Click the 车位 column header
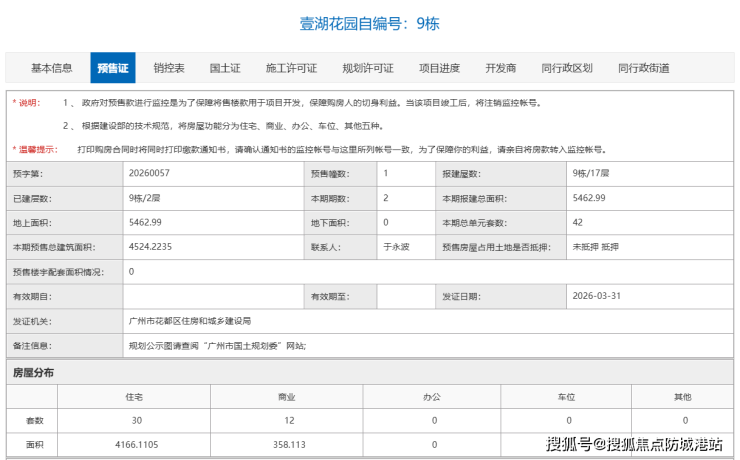This screenshot has height=460, width=740. pos(566,397)
